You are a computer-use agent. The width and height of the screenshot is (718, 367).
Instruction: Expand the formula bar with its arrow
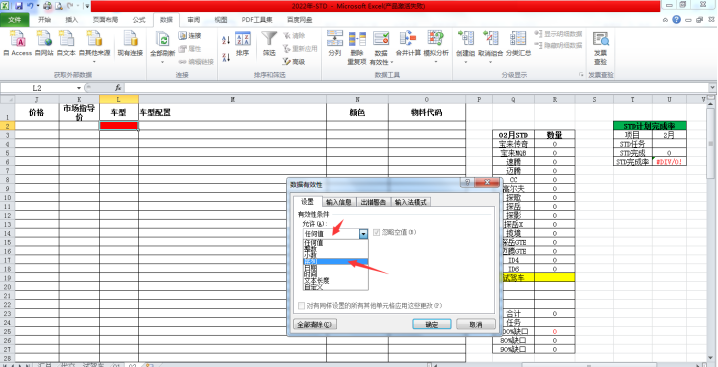(713, 87)
